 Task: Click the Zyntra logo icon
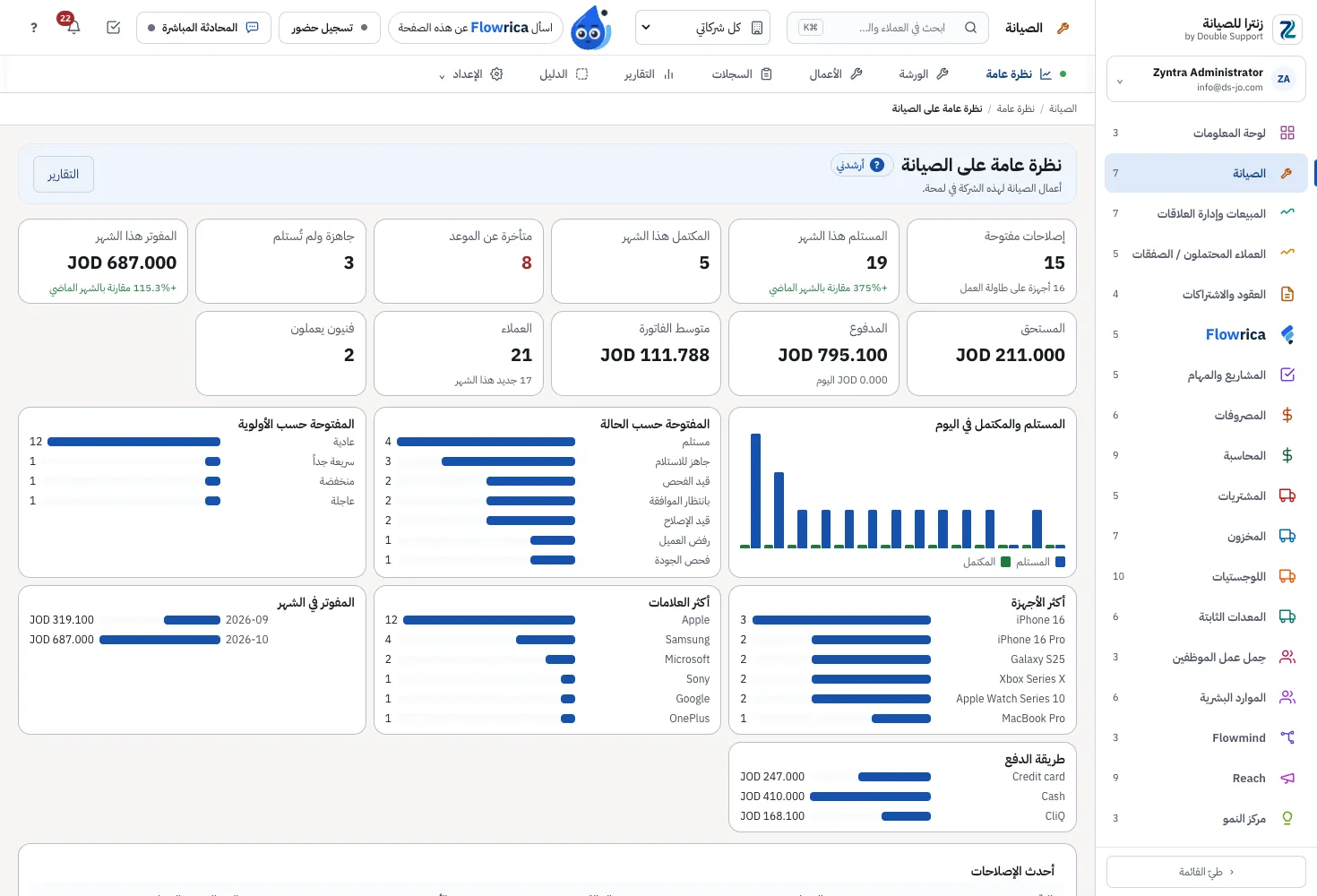pyautogui.click(x=1288, y=30)
